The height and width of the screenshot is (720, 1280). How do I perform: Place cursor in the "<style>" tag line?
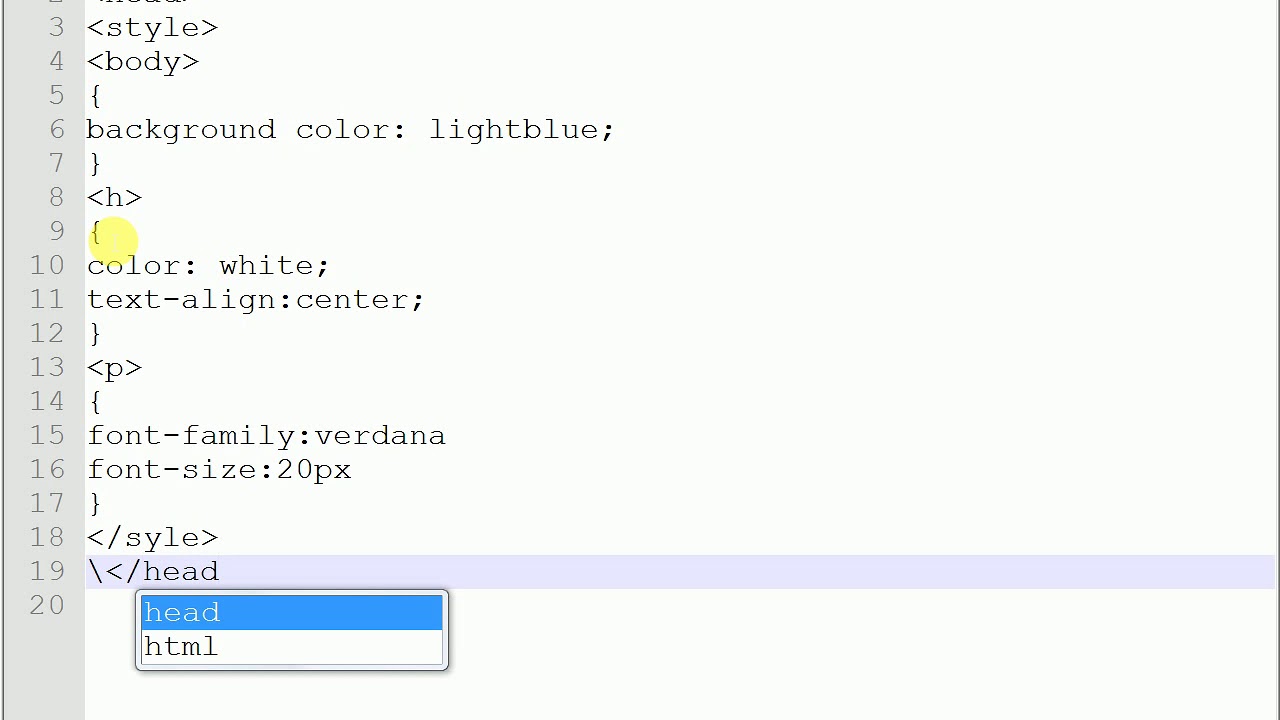(x=152, y=27)
